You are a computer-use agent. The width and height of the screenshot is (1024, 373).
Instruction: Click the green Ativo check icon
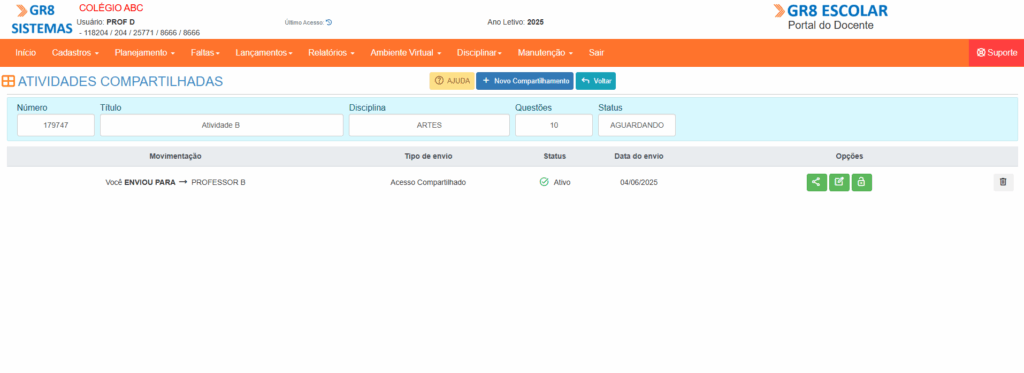click(x=544, y=182)
